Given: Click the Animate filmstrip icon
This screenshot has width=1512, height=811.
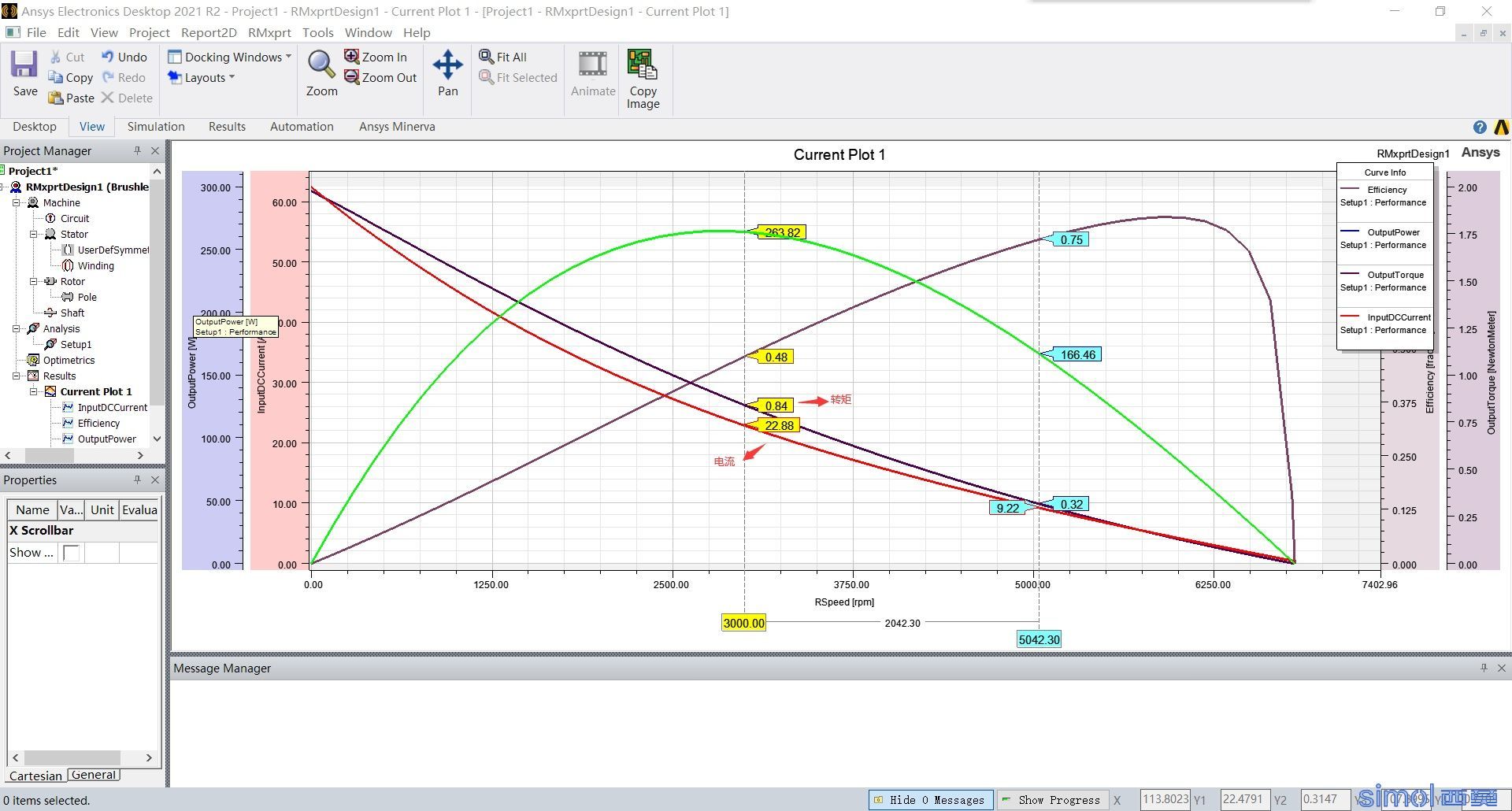Looking at the screenshot, I should tap(593, 65).
